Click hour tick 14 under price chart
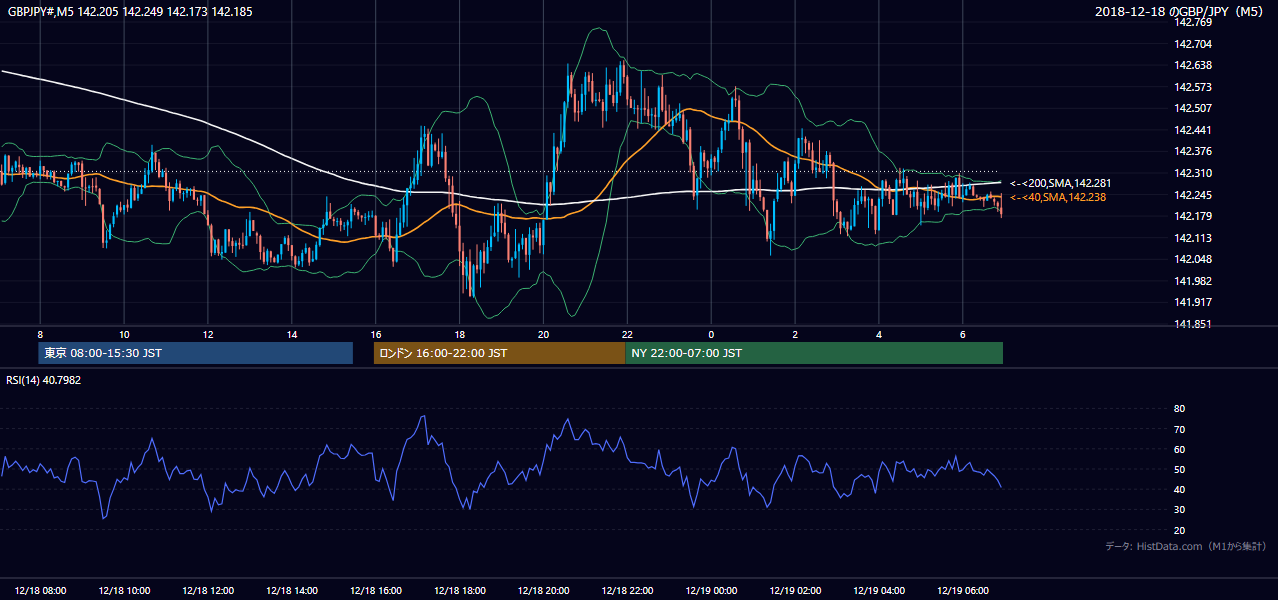1278x600 pixels. 292,334
